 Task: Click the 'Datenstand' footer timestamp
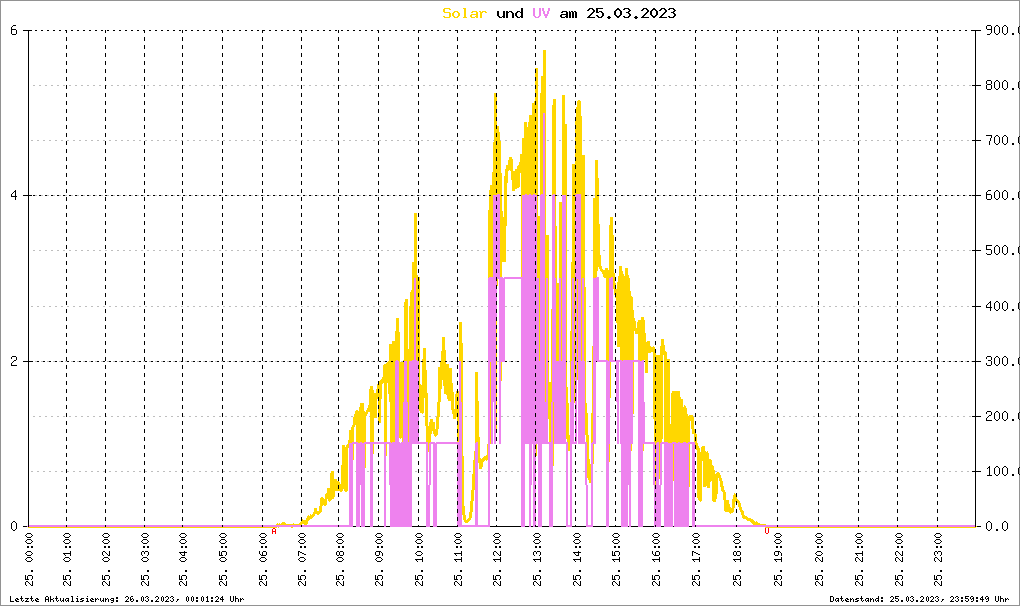919,599
